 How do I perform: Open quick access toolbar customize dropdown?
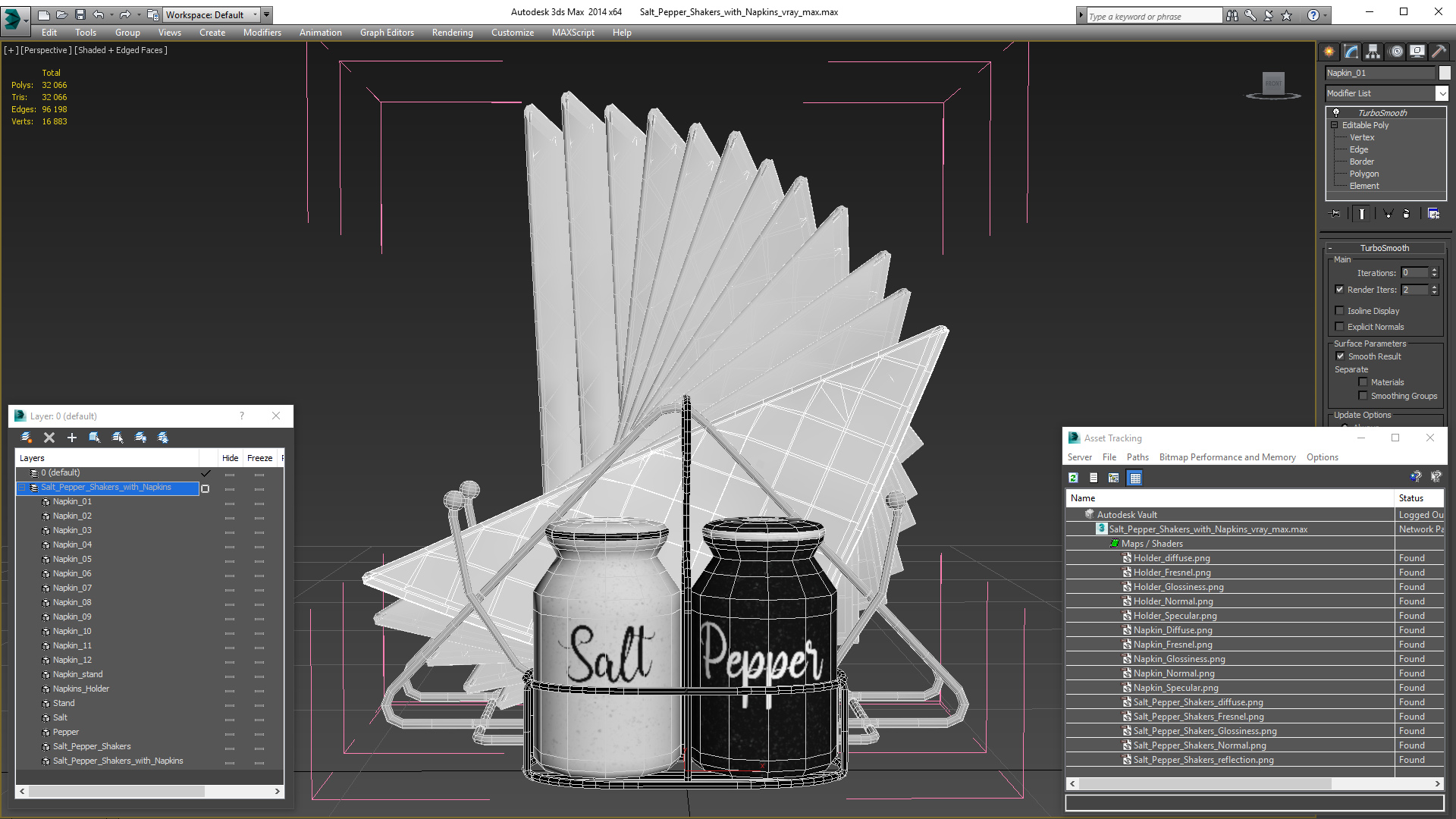(266, 14)
